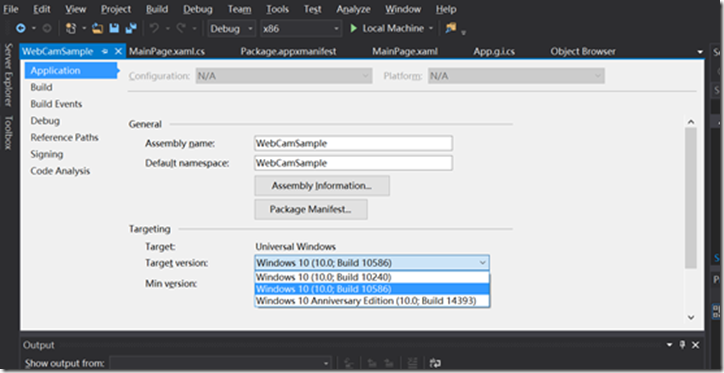Click the Save icon in toolbar

point(114,29)
